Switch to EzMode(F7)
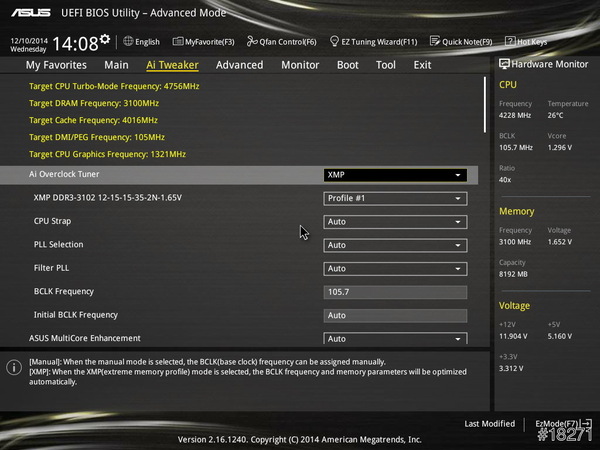This screenshot has width=600, height=450. [562, 424]
